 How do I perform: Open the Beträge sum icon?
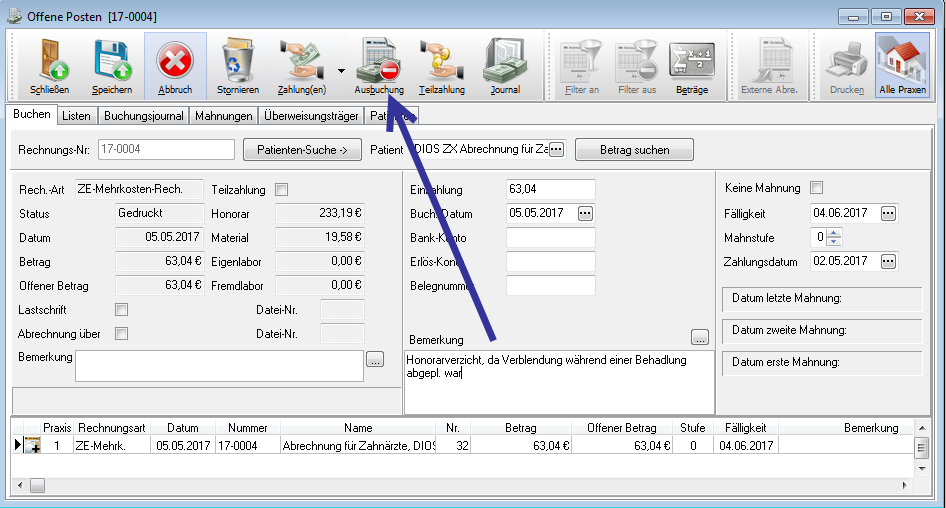click(692, 66)
